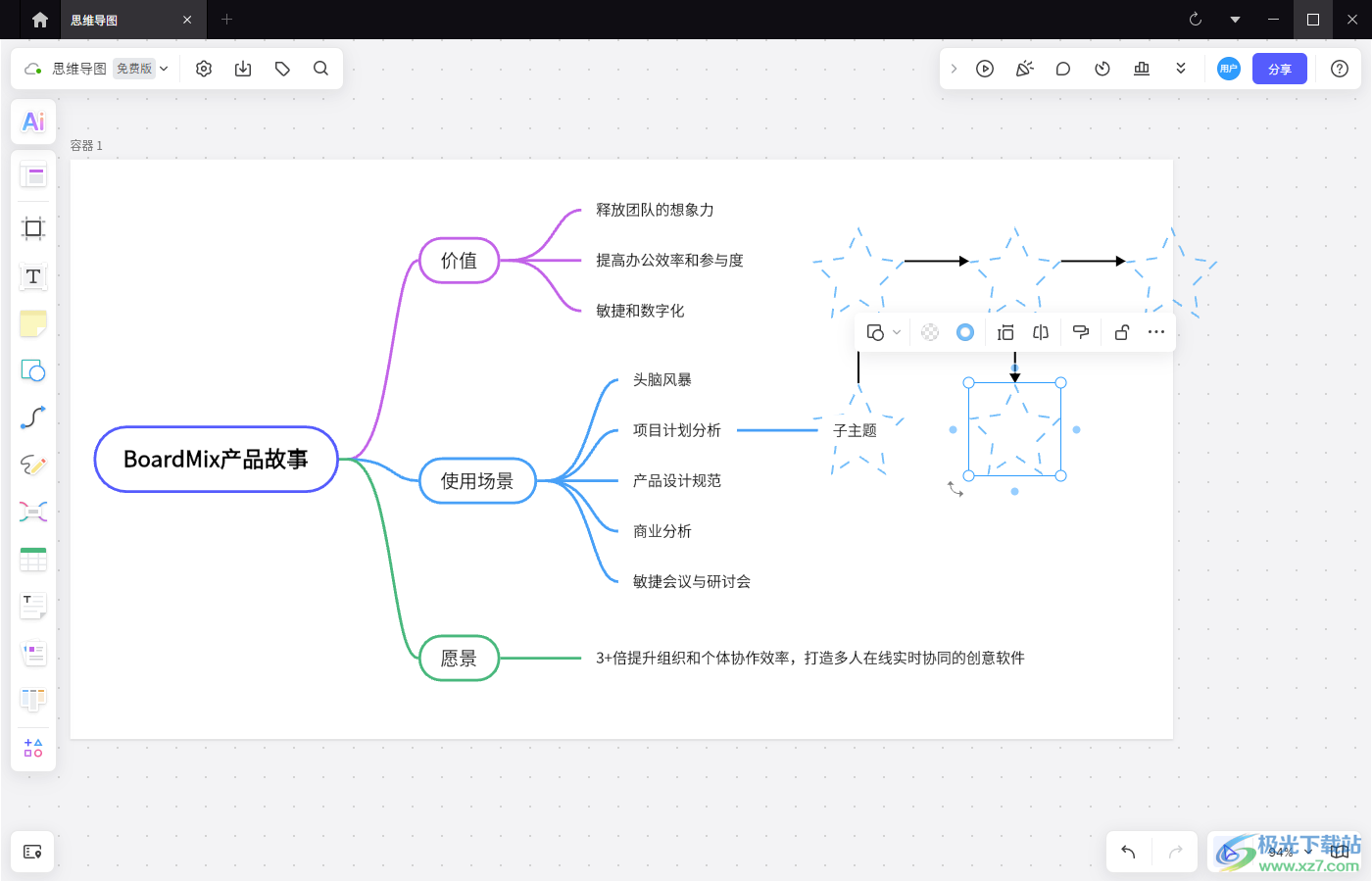Open file menu arrow beside 免费版
This screenshot has height=882, width=1372.
tap(164, 69)
